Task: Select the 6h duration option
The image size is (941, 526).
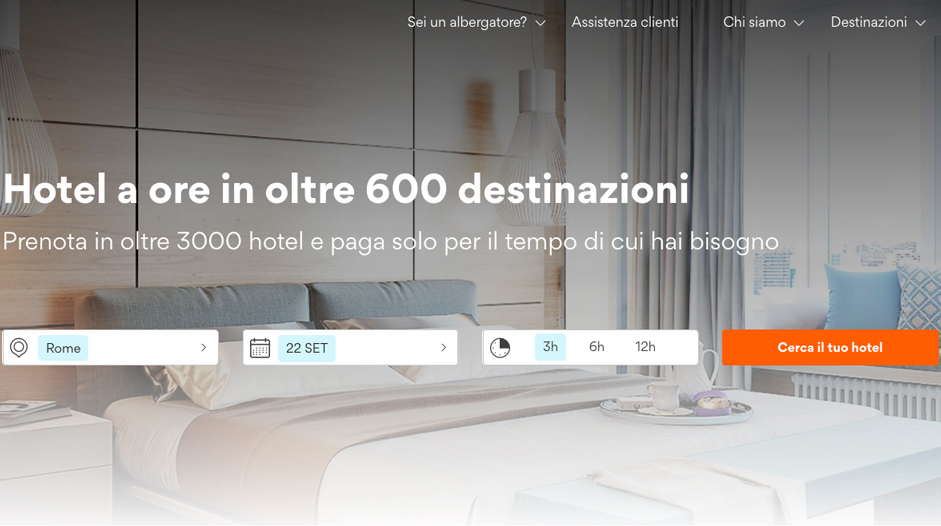Action: tap(597, 347)
